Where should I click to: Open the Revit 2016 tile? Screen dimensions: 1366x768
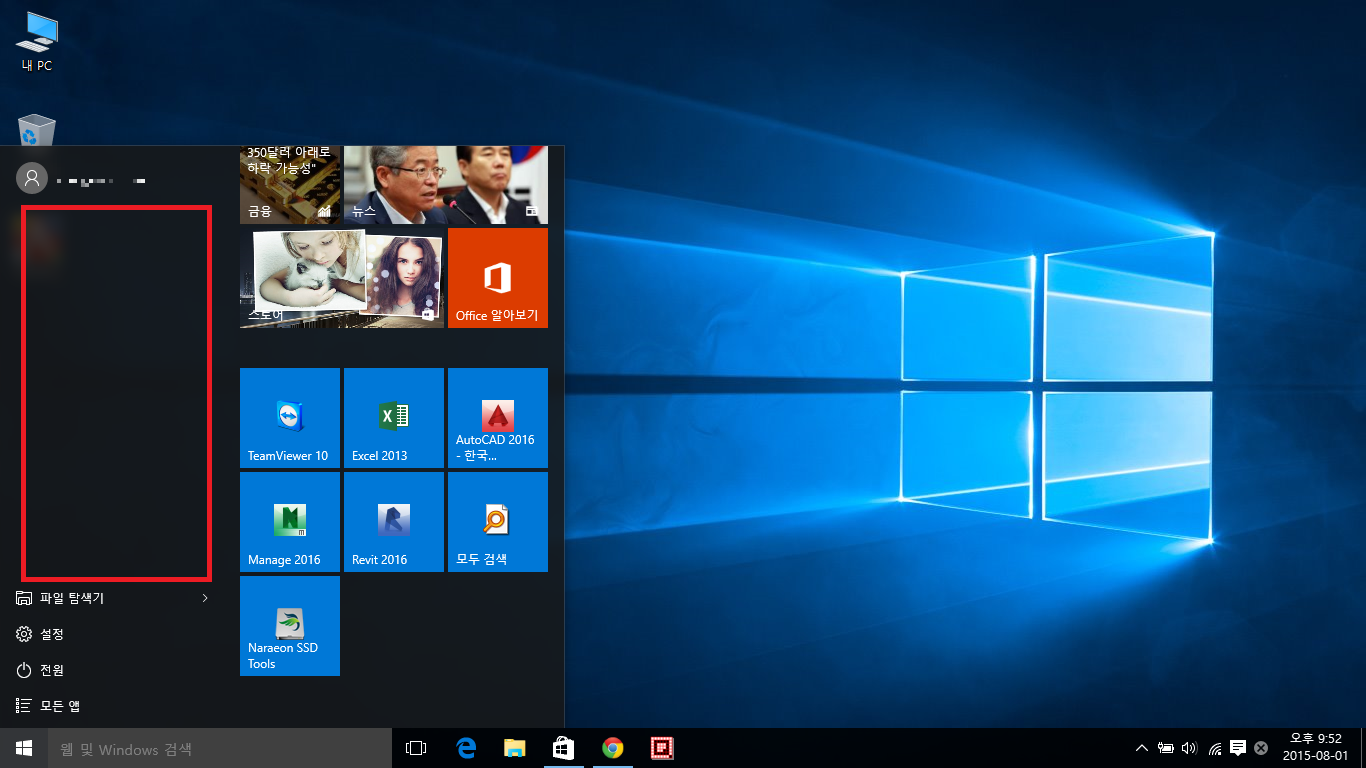tap(394, 522)
